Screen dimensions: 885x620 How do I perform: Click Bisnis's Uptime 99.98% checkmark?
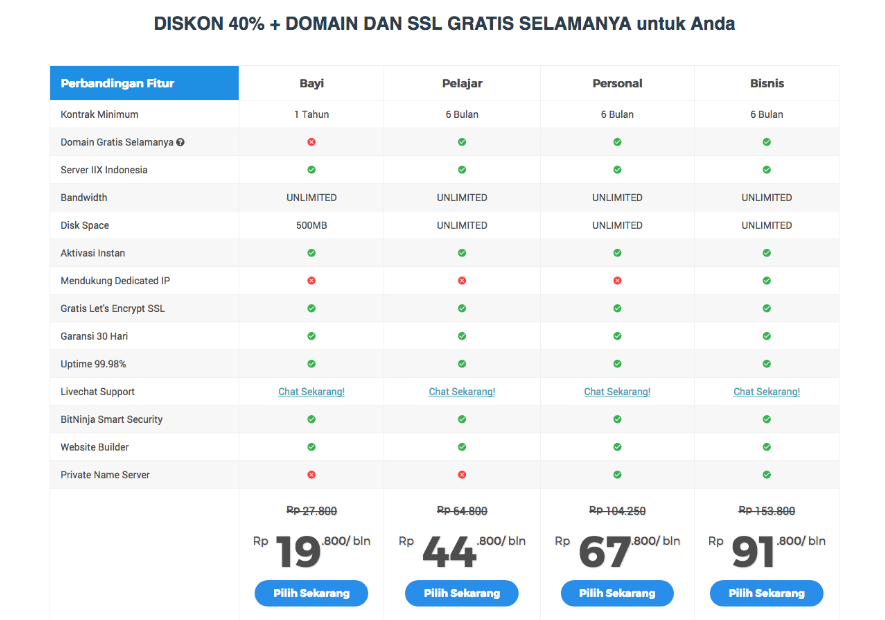pos(766,364)
